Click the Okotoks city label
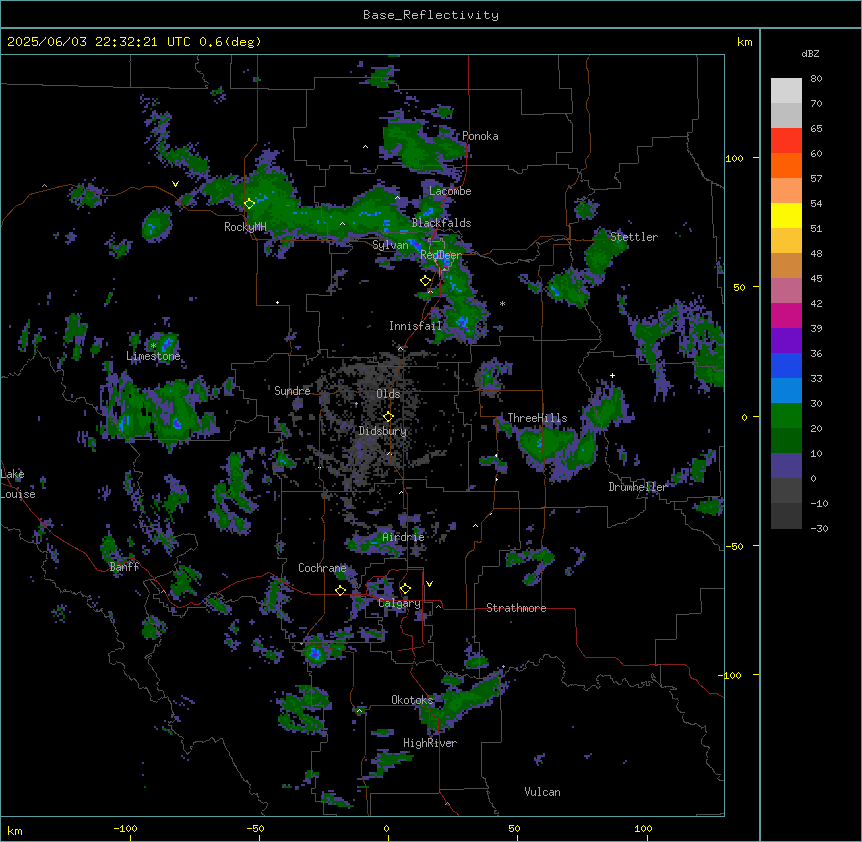 [412, 700]
